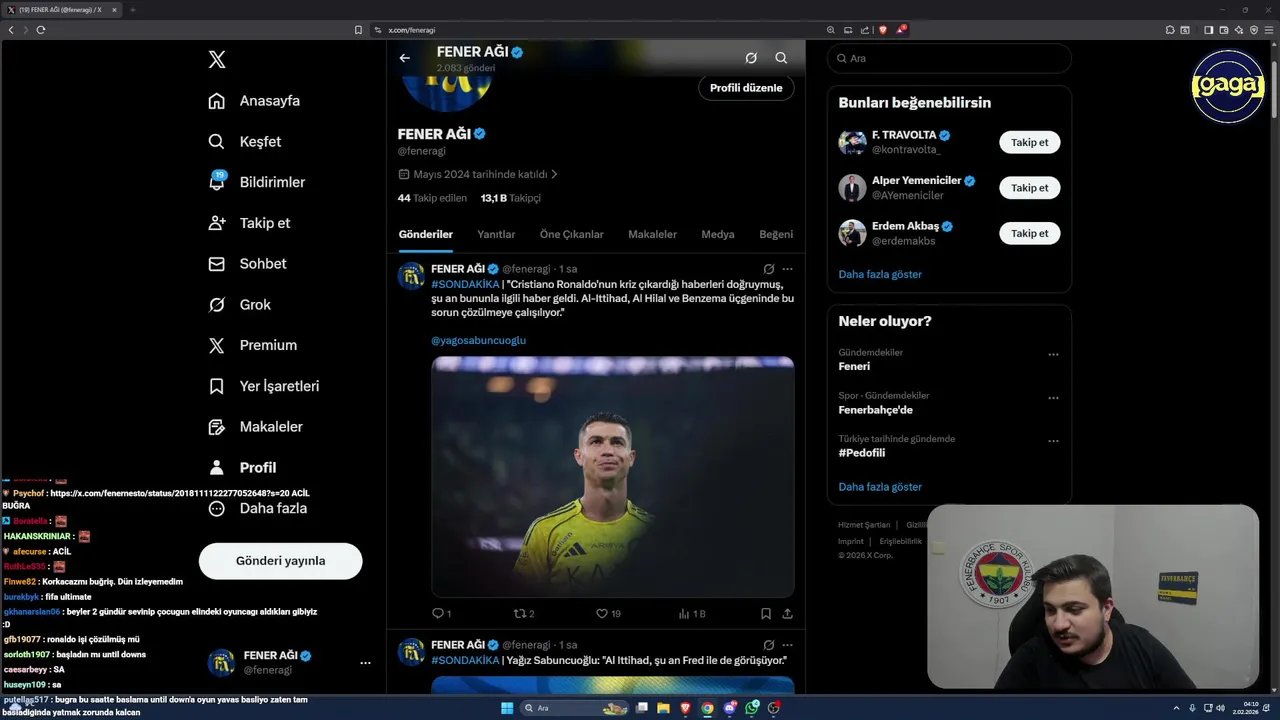Reply to the Ronaldo post
Image resolution: width=1280 pixels, height=720 pixels.
coord(441,613)
